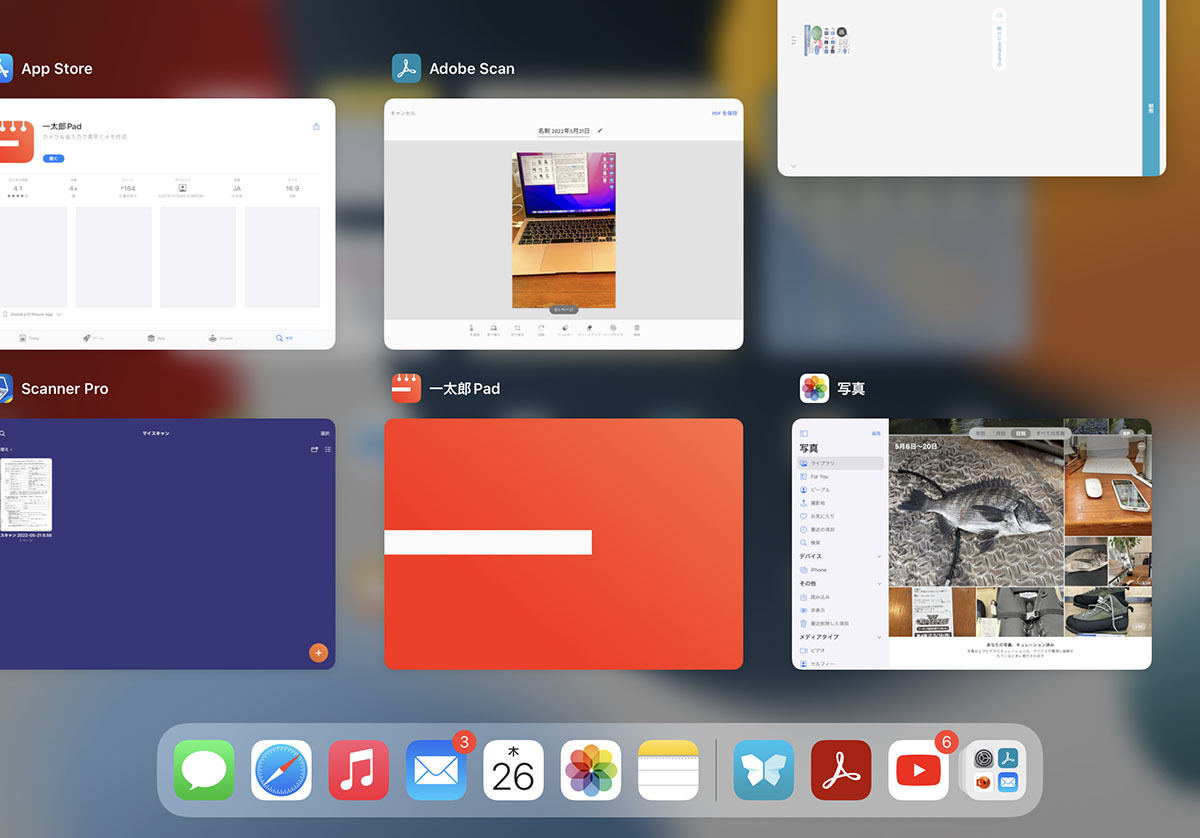Click the 選択 button in Photos
This screenshot has width=1200, height=838.
[1128, 433]
